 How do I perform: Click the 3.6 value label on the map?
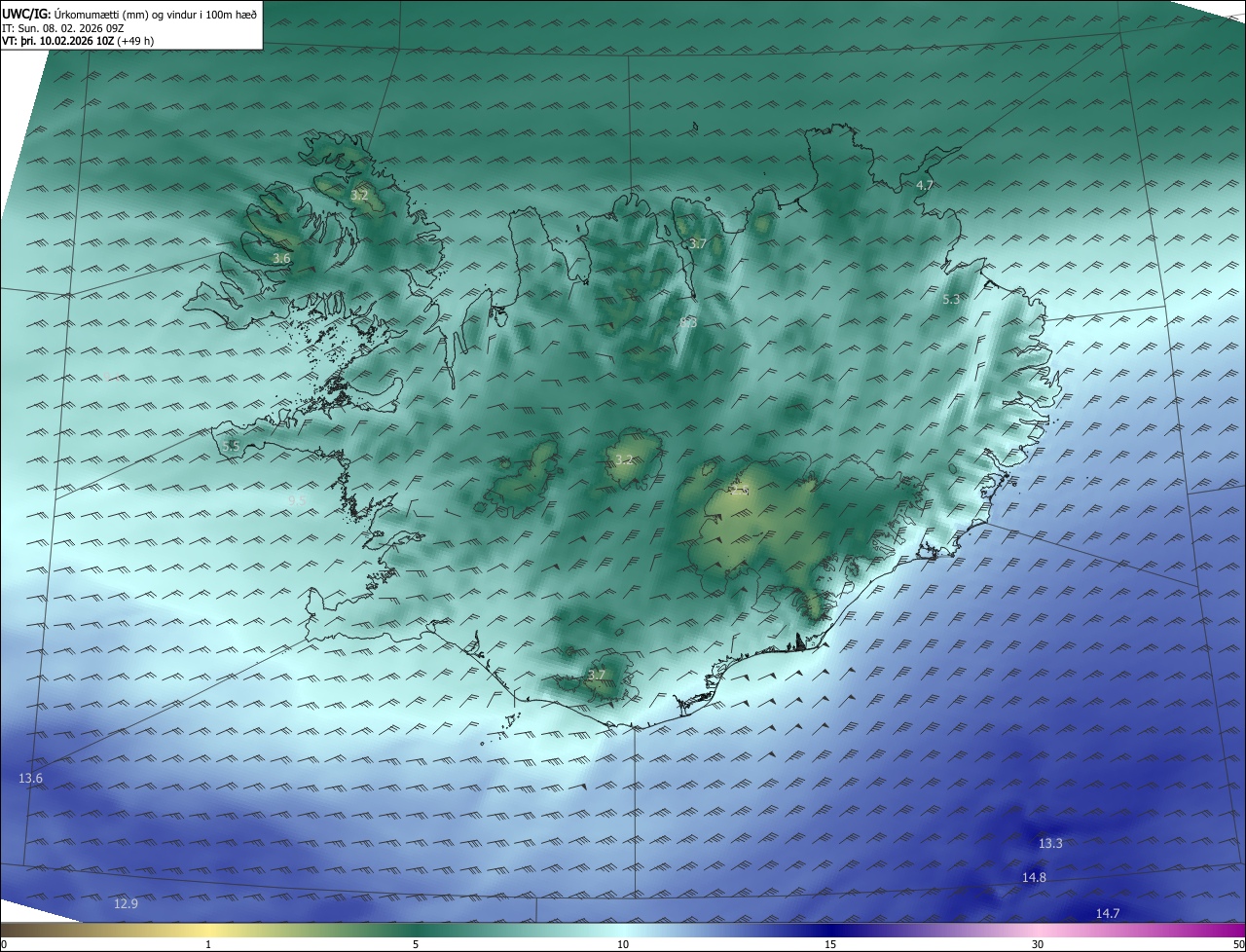point(281,259)
